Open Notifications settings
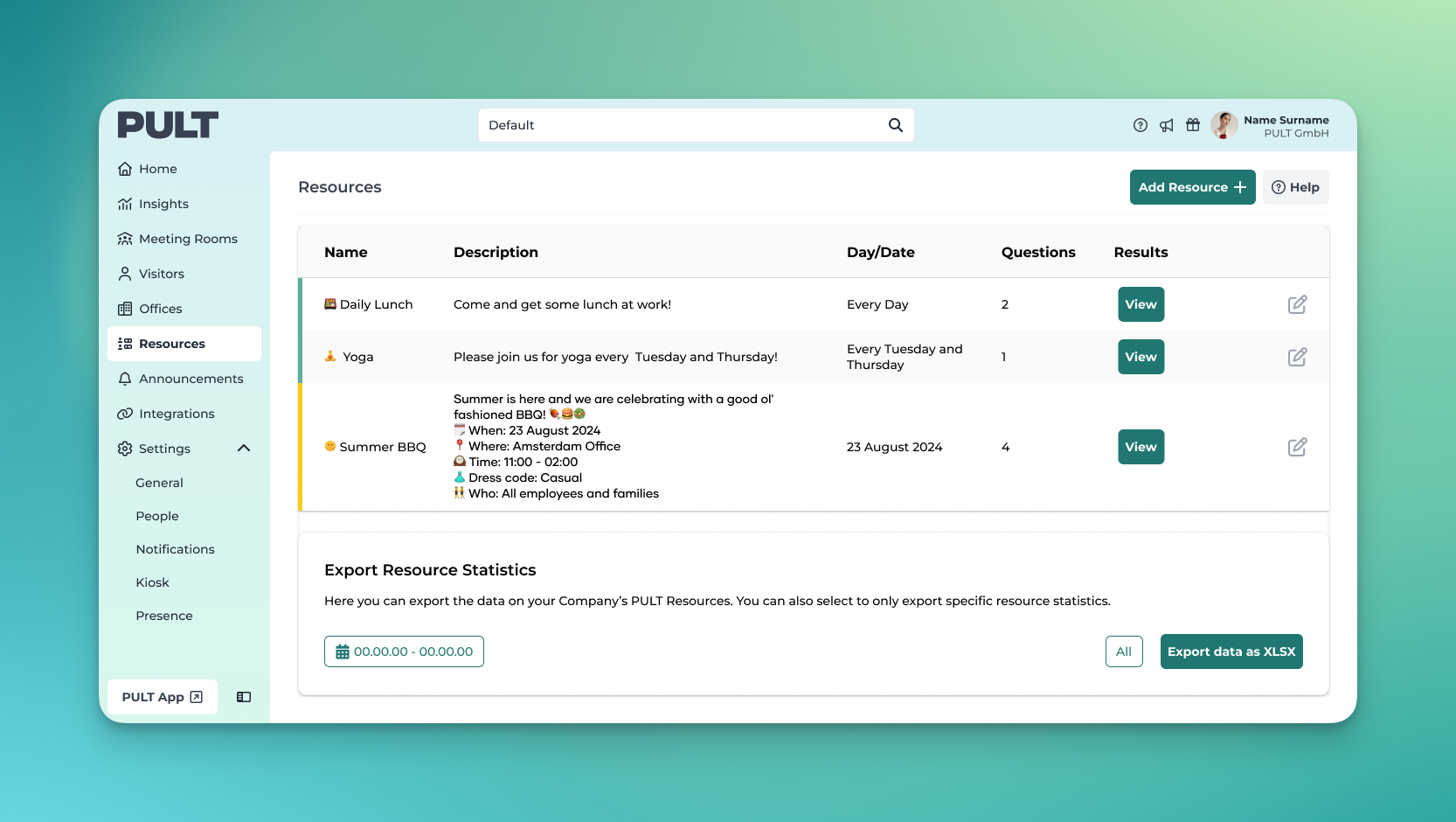Viewport: 1456px width, 822px height. pos(175,549)
